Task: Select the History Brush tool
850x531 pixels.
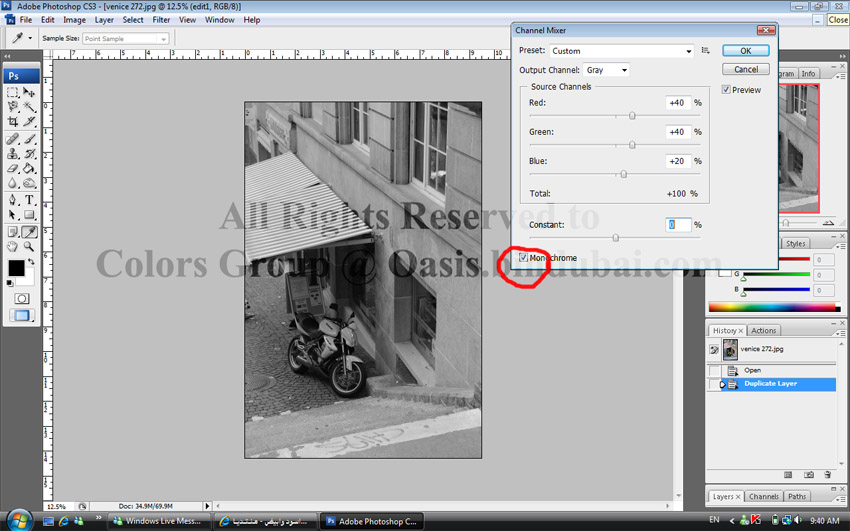Action: [29, 154]
